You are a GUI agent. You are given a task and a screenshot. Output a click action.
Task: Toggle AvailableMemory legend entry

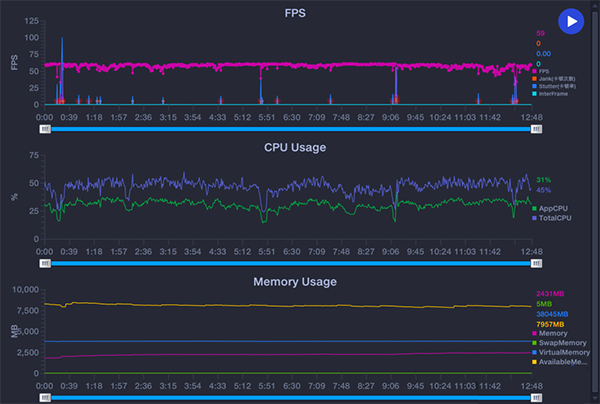tap(562, 361)
